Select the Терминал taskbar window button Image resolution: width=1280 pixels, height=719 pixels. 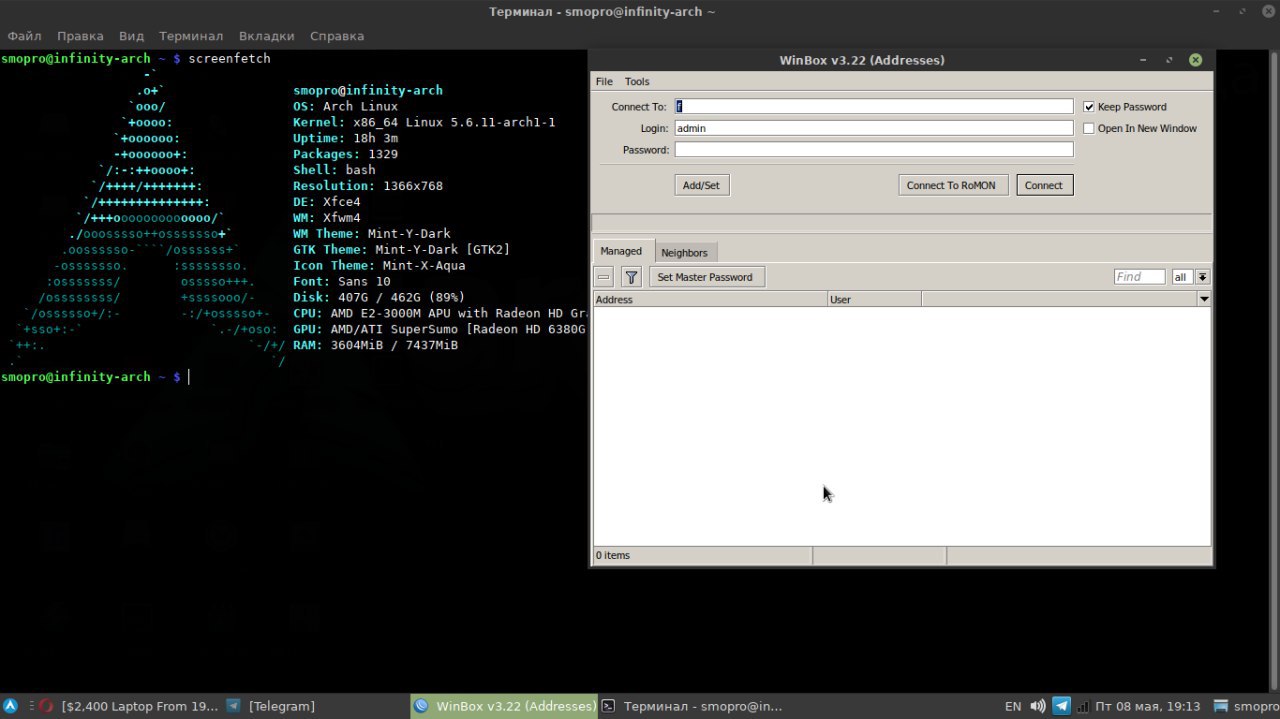tap(692, 706)
